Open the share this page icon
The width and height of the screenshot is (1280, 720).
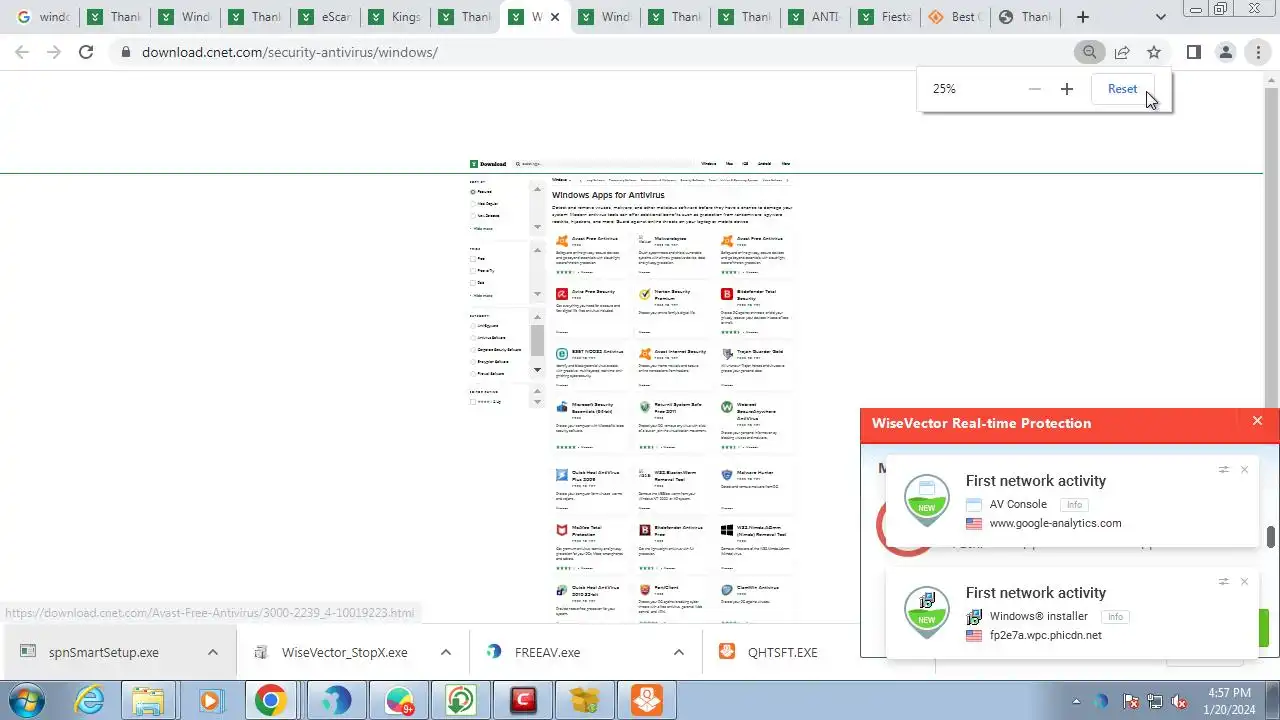[x=1122, y=52]
